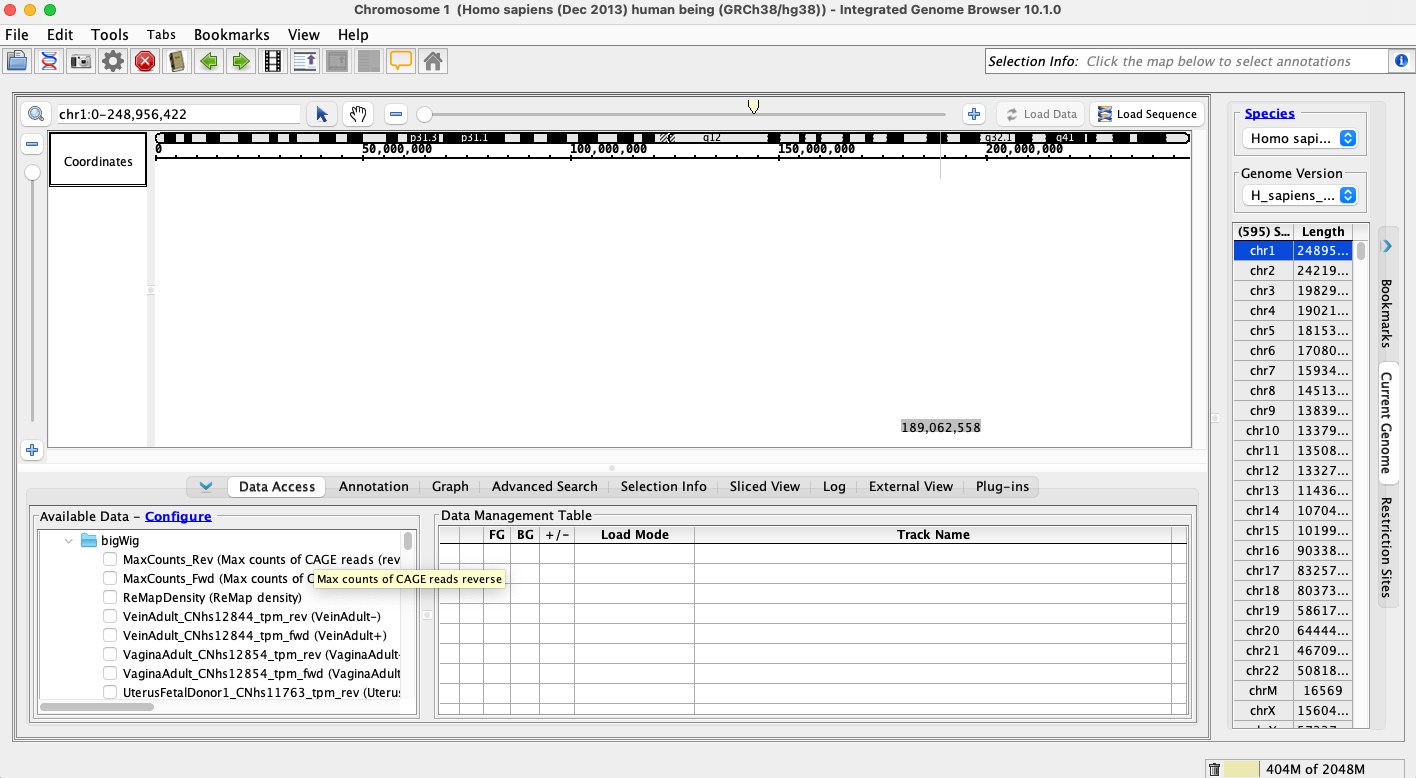Click the horizontal zoom slider handle
This screenshot has height=778, width=1416.
(424, 114)
